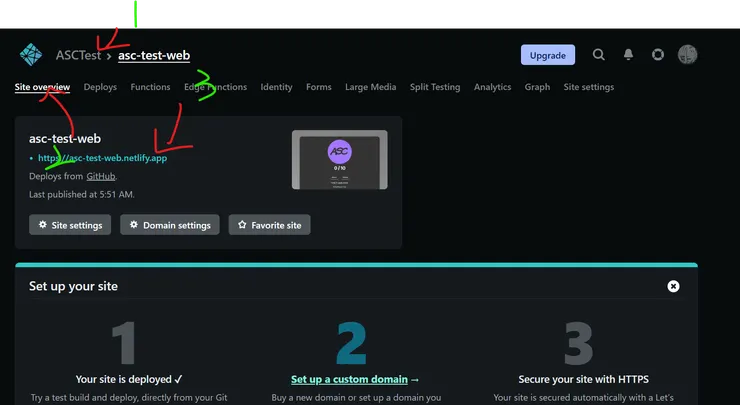The width and height of the screenshot is (740, 405).
Task: Open the Forms tab
Action: [x=319, y=87]
